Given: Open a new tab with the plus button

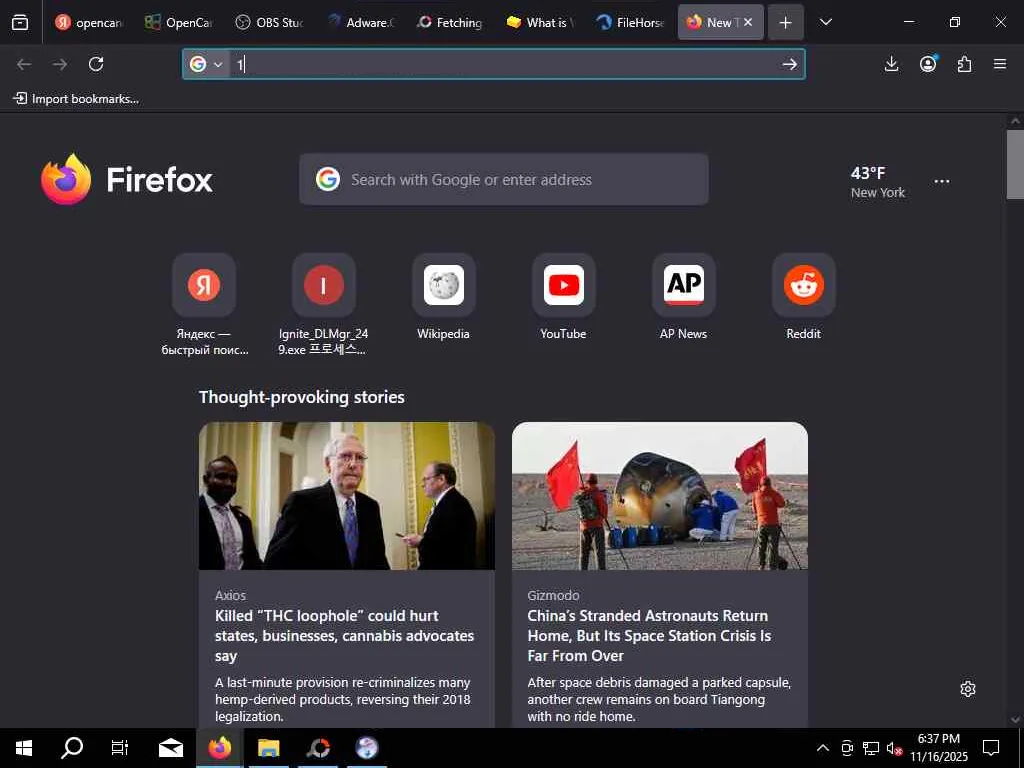Looking at the screenshot, I should point(786,23).
